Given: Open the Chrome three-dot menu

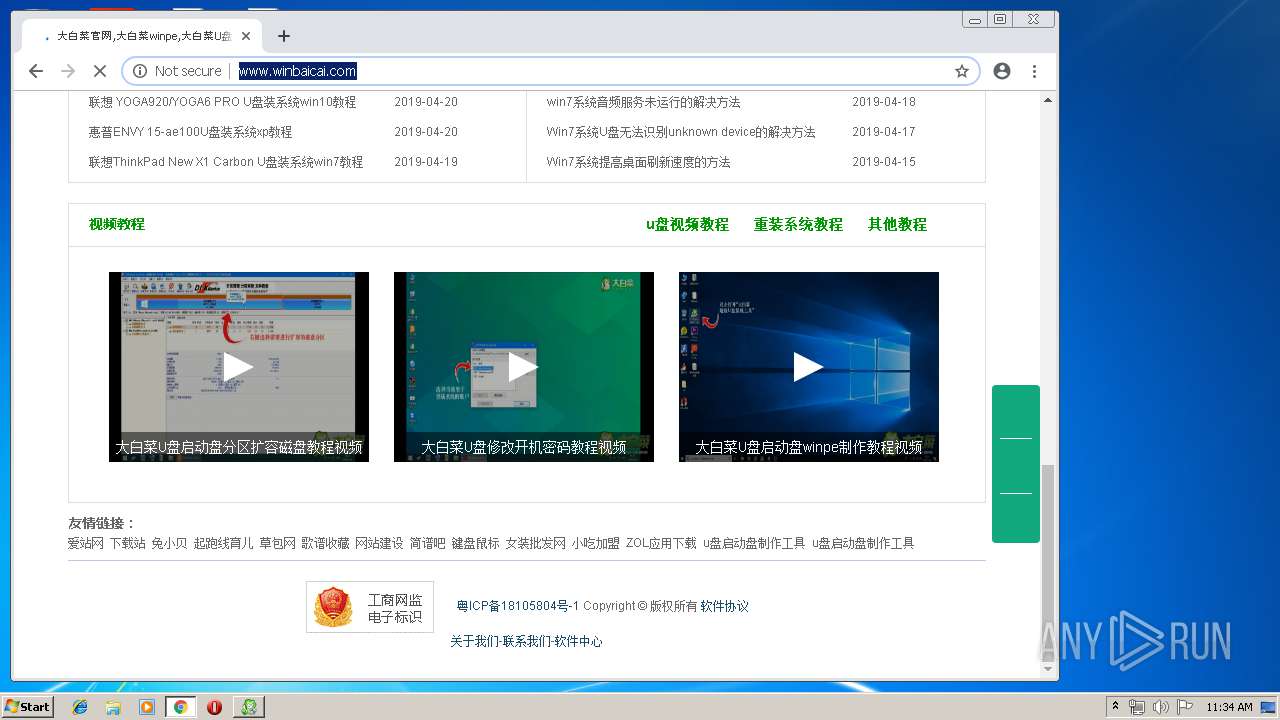Looking at the screenshot, I should pyautogui.click(x=1034, y=71).
